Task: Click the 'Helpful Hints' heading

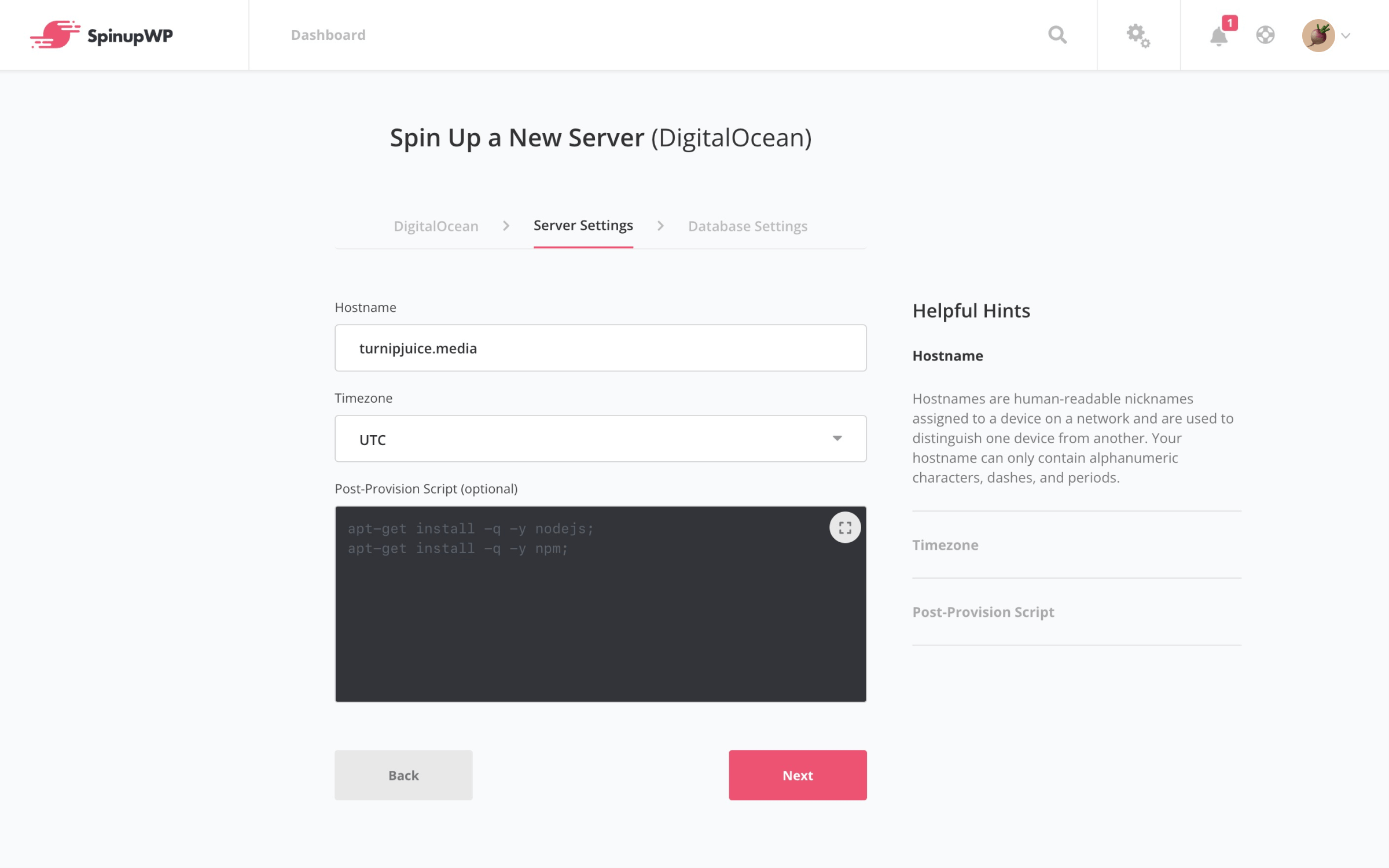Action: 971,311
